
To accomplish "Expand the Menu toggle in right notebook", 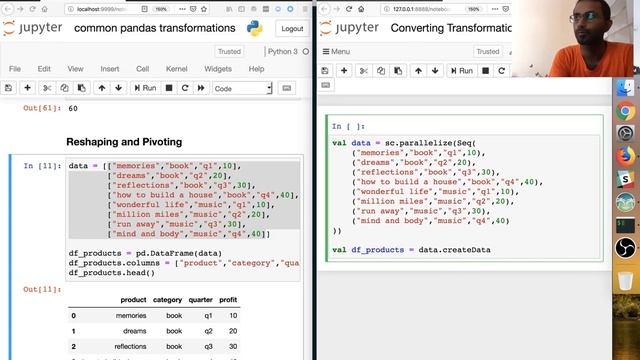I will pyautogui.click(x=336, y=51).
